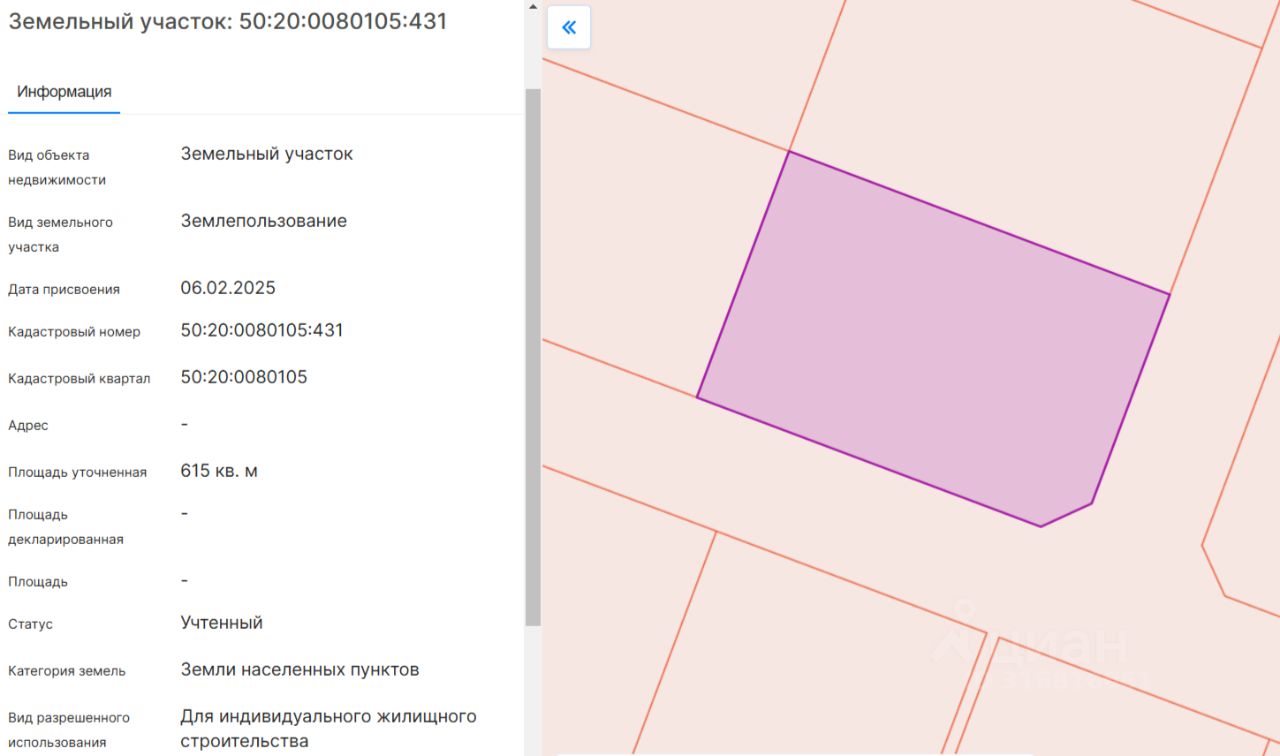
Task: Click the label Адрес
Action: [x=28, y=426]
